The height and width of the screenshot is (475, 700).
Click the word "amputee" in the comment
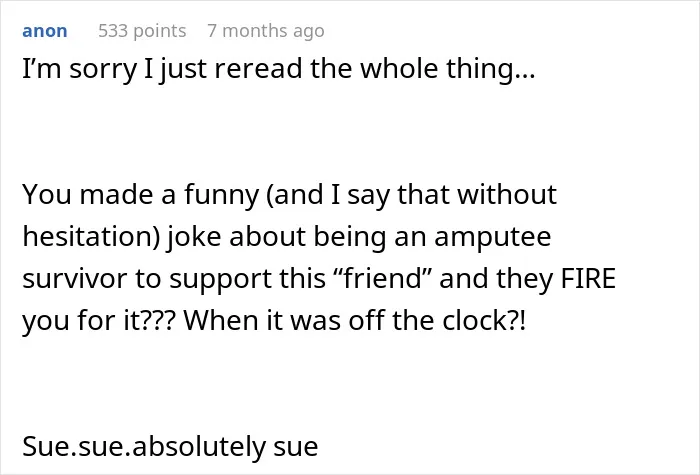pyautogui.click(x=492, y=237)
